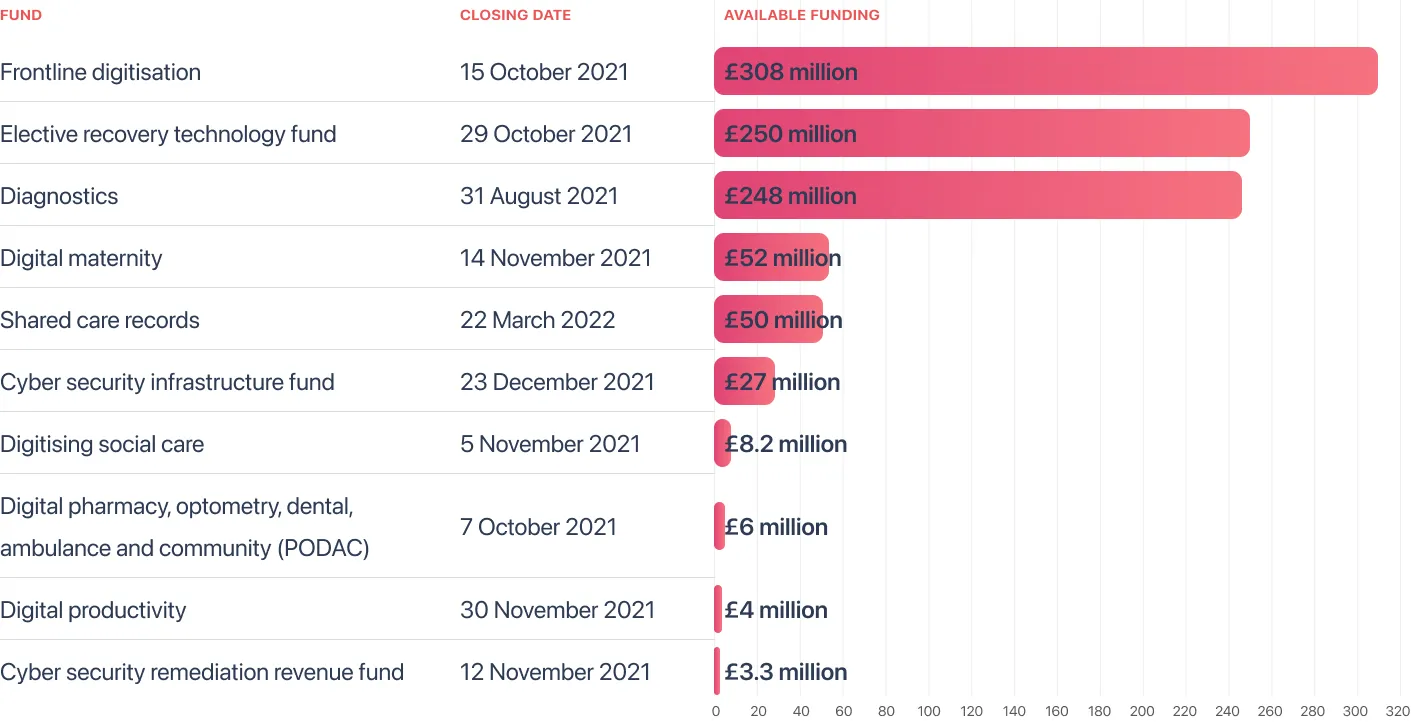Screen dimensions: 1411x722
Task: Click the Digital productivity fund name
Action: [93, 610]
